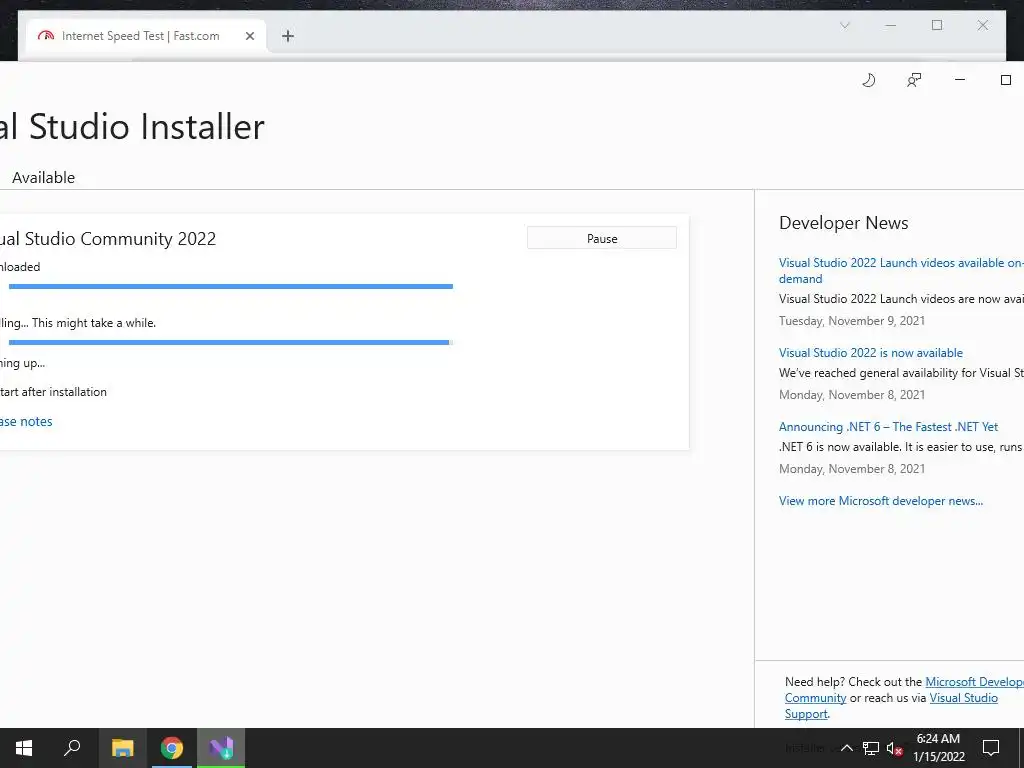Open Visual Studio Support link
Screen dimensions: 1024x768
pyautogui.click(x=963, y=698)
